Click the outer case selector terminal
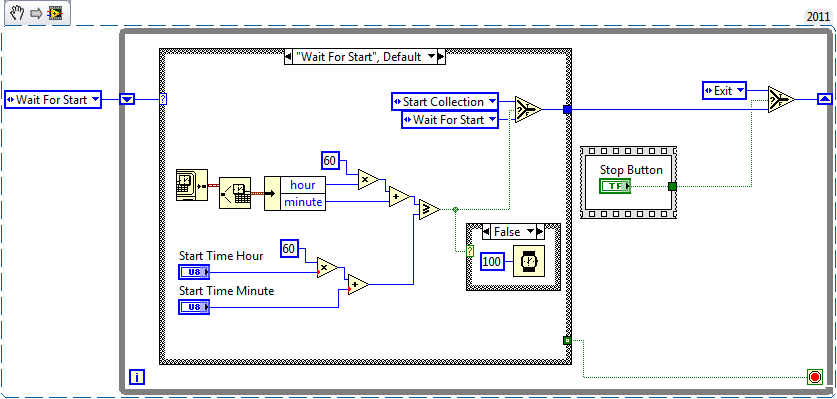The height and width of the screenshot is (399, 837). pyautogui.click(x=163, y=99)
